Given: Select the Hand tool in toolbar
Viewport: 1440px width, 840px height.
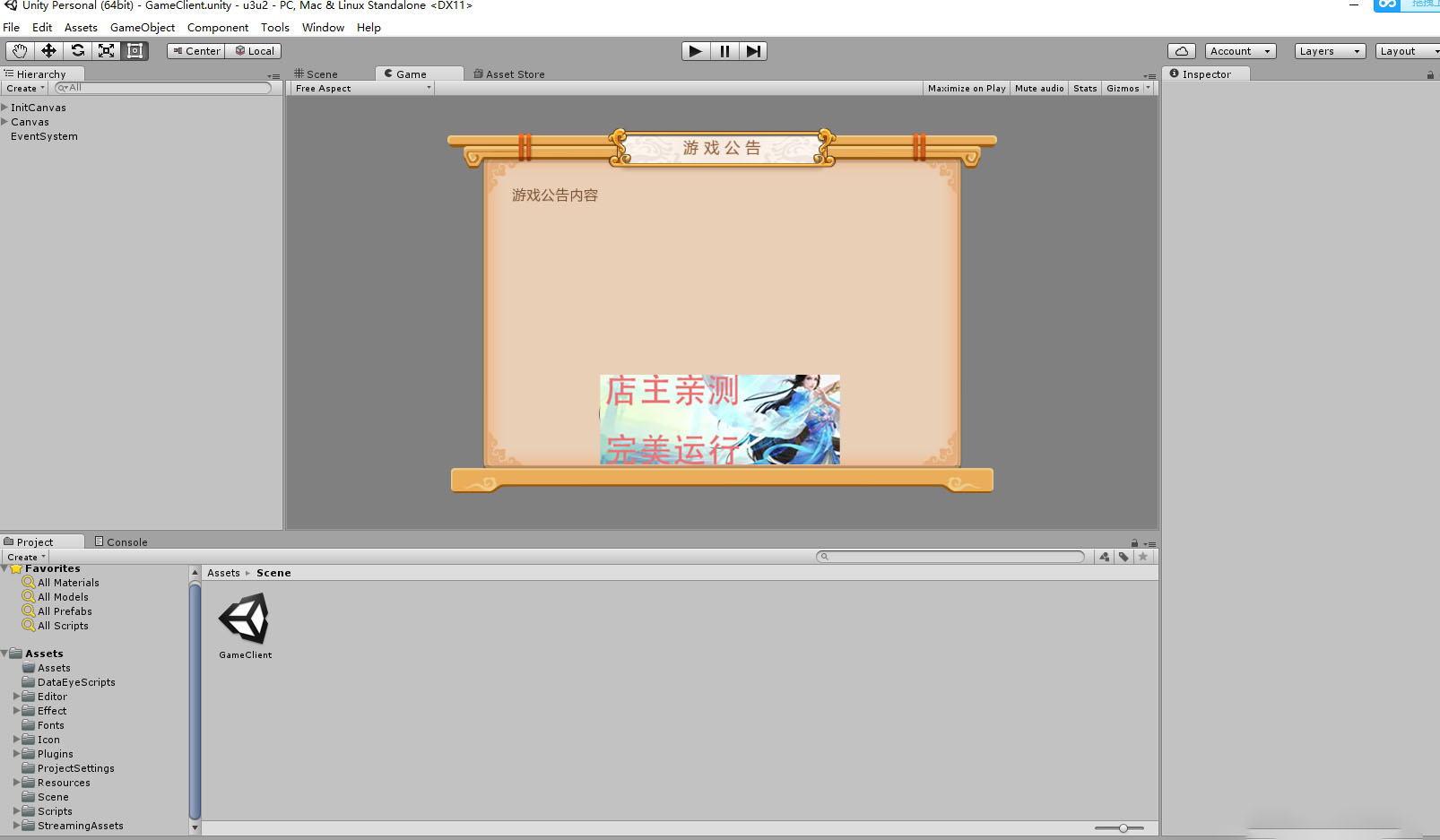Looking at the screenshot, I should (20, 51).
